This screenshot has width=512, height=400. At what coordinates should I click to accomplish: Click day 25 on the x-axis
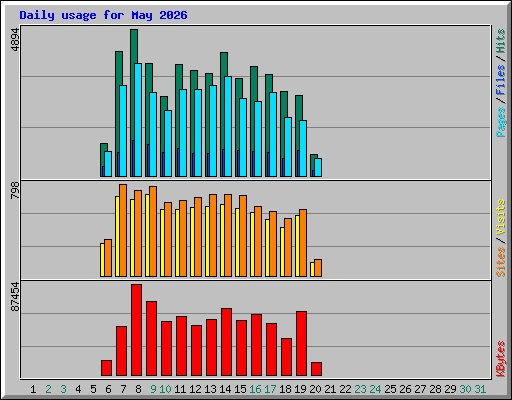(390, 389)
